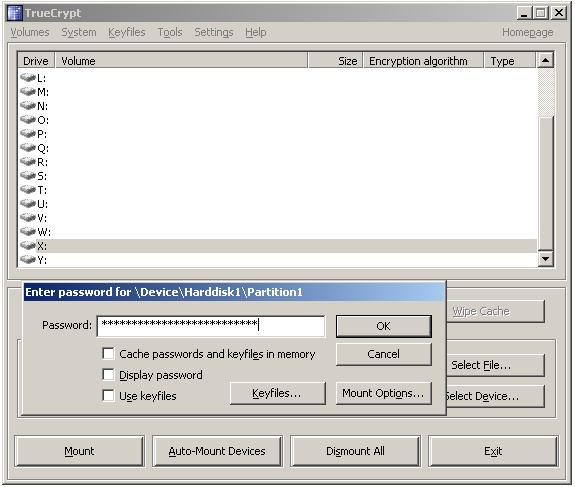
Task: Click the Select Device... button
Action: coord(495,396)
